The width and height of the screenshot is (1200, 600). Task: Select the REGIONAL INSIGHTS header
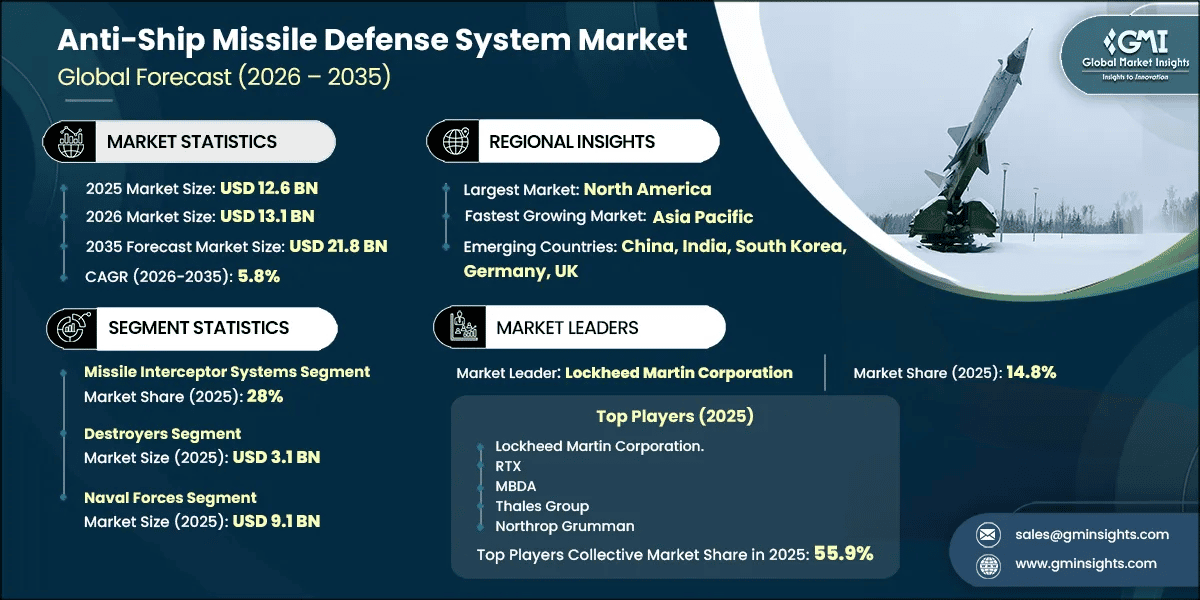coord(572,141)
